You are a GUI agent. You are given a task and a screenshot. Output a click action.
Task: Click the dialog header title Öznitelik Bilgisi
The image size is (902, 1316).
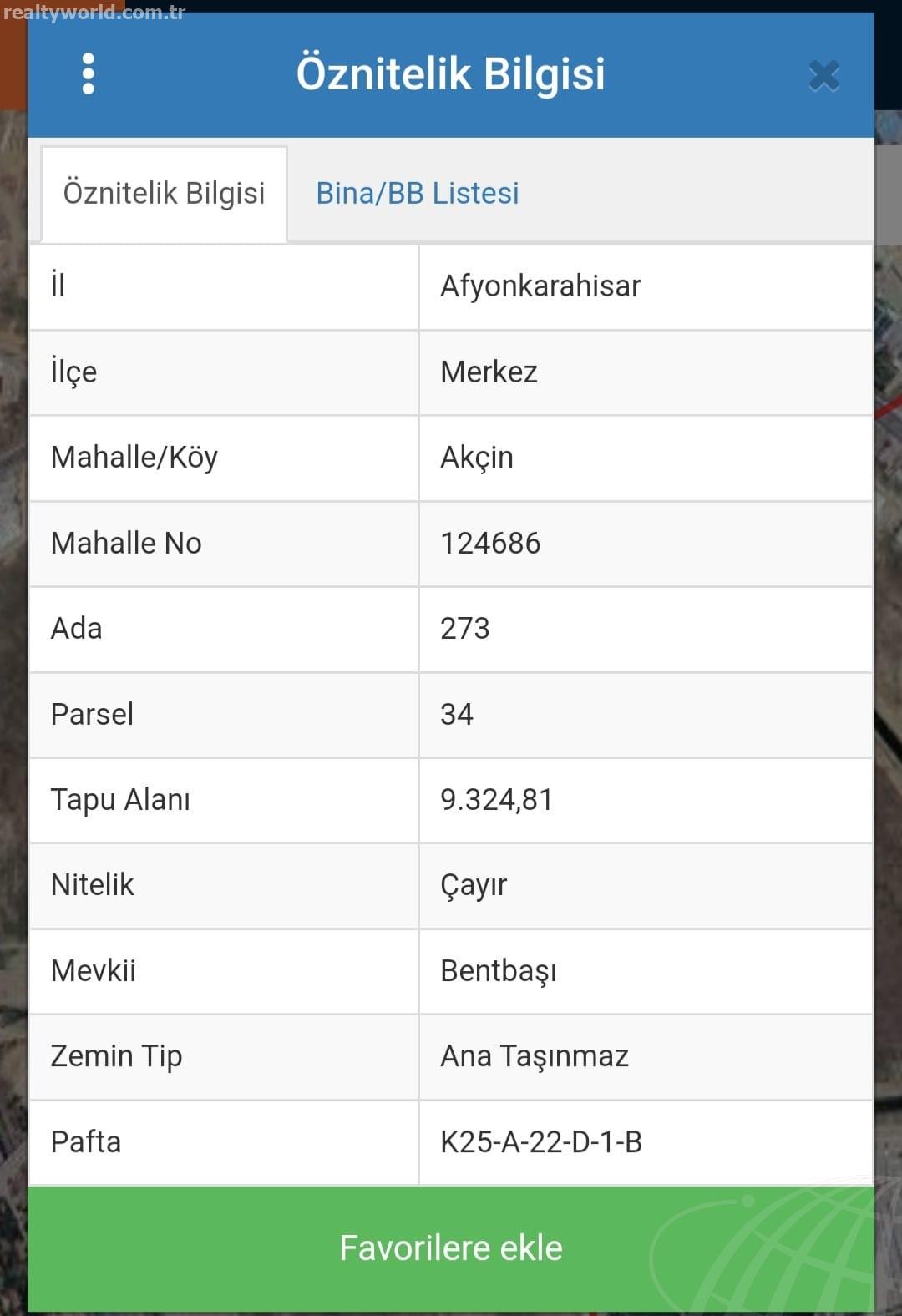[451, 73]
